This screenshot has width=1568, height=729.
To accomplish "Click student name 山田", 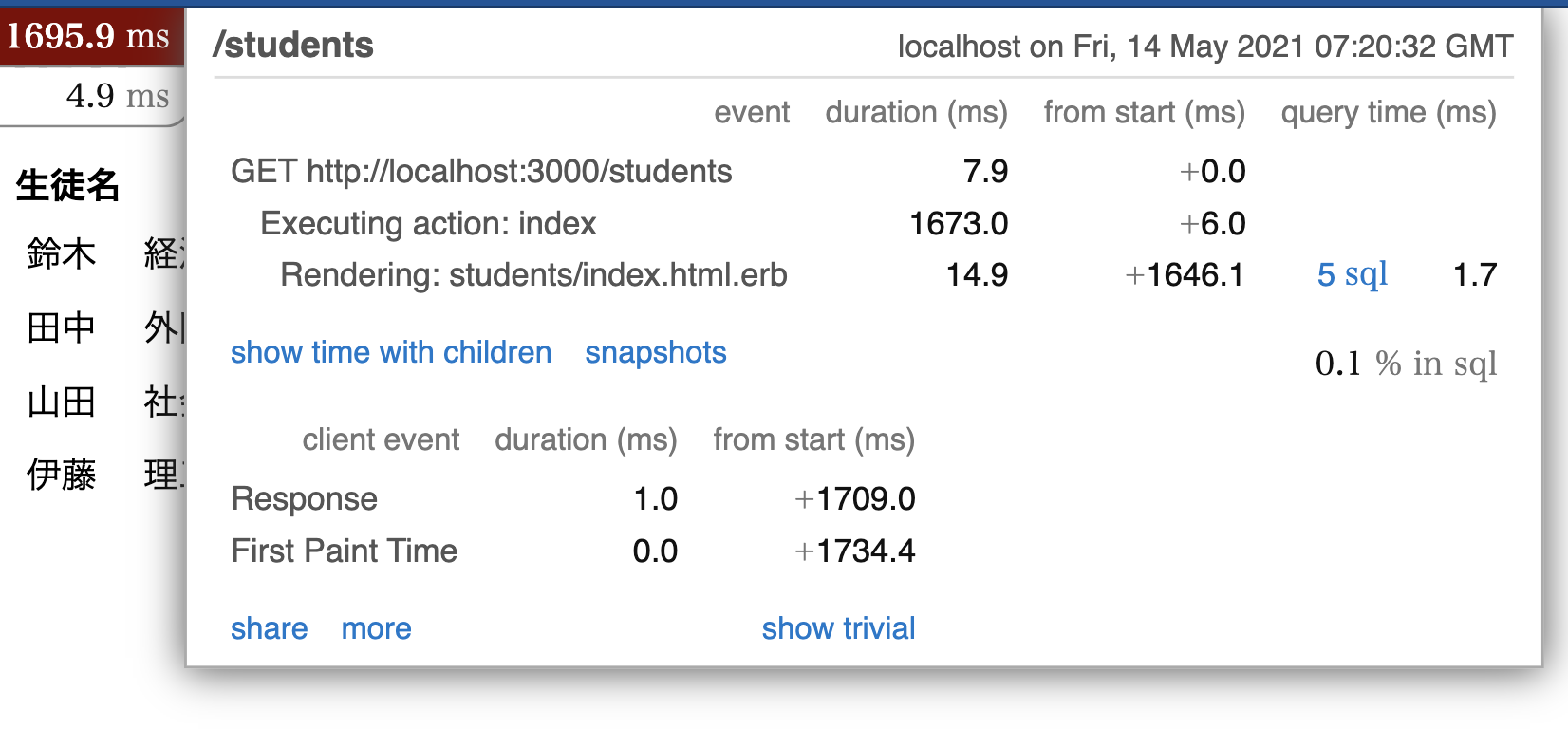I will pos(62,402).
